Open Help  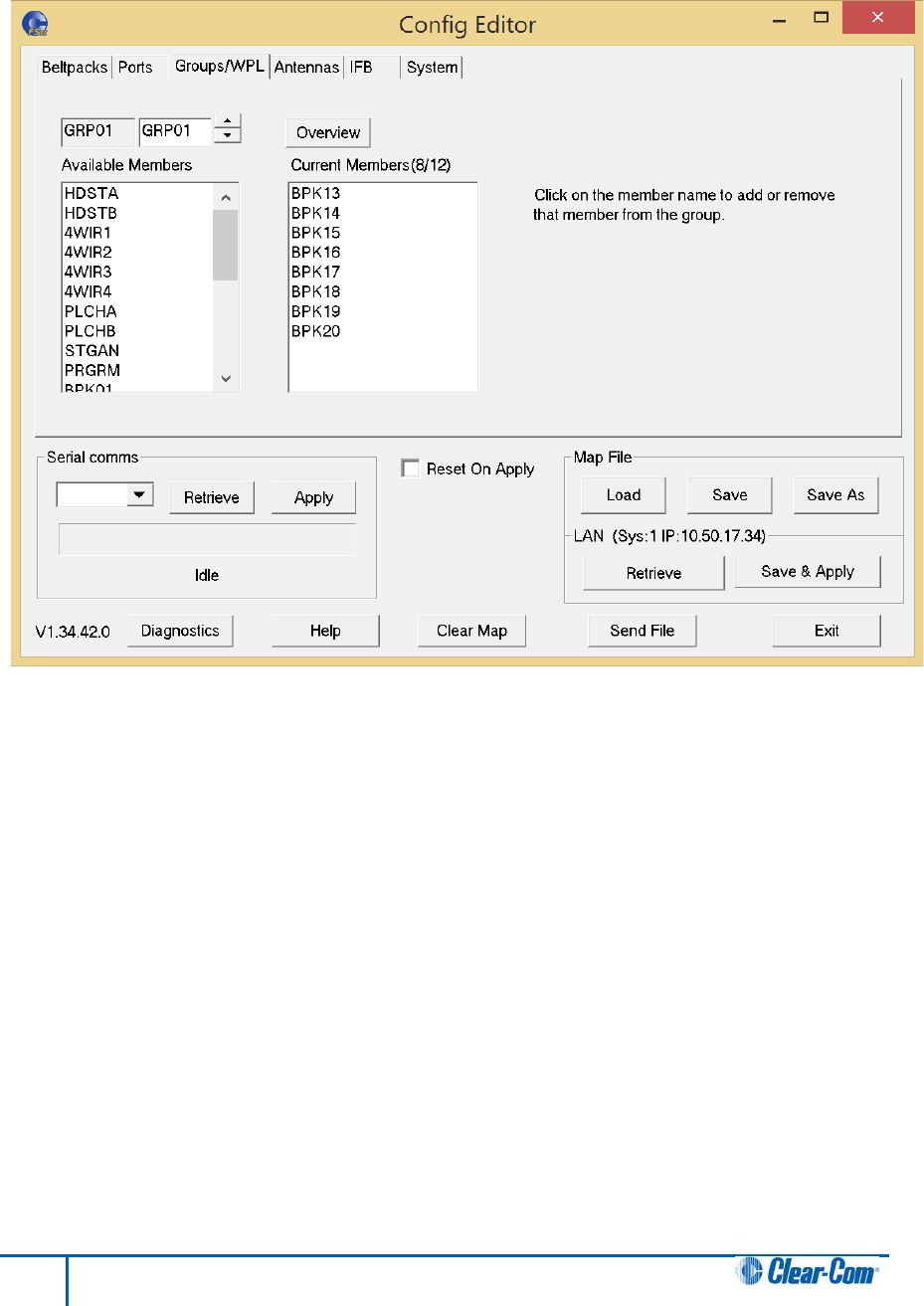pos(325,631)
